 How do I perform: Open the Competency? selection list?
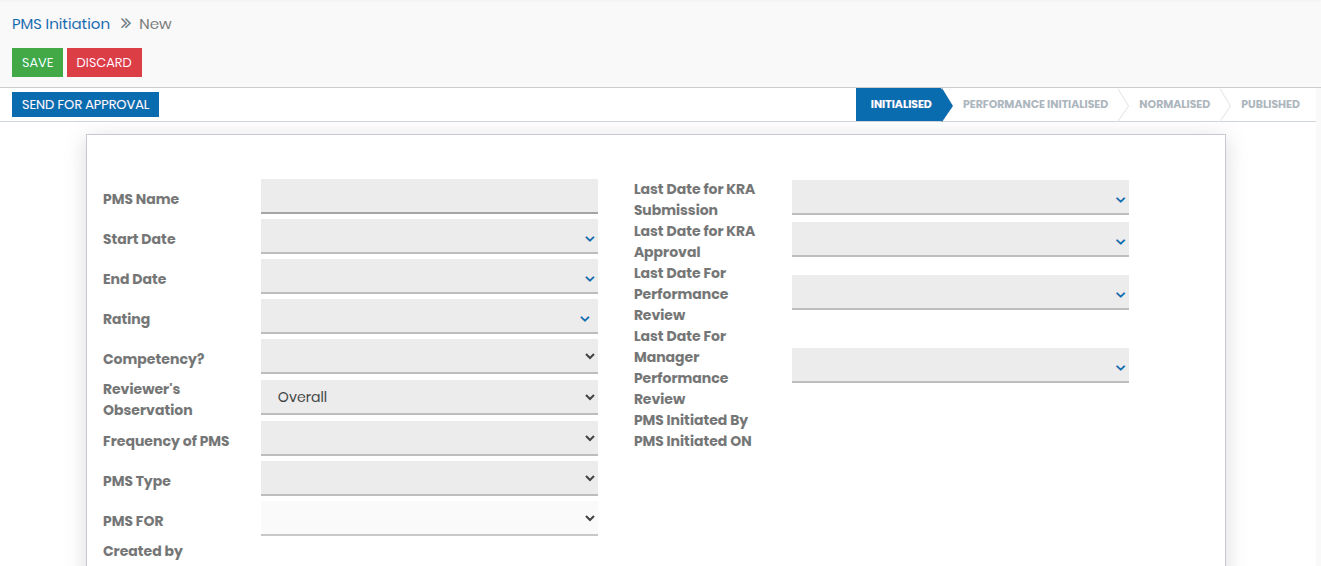pos(429,356)
